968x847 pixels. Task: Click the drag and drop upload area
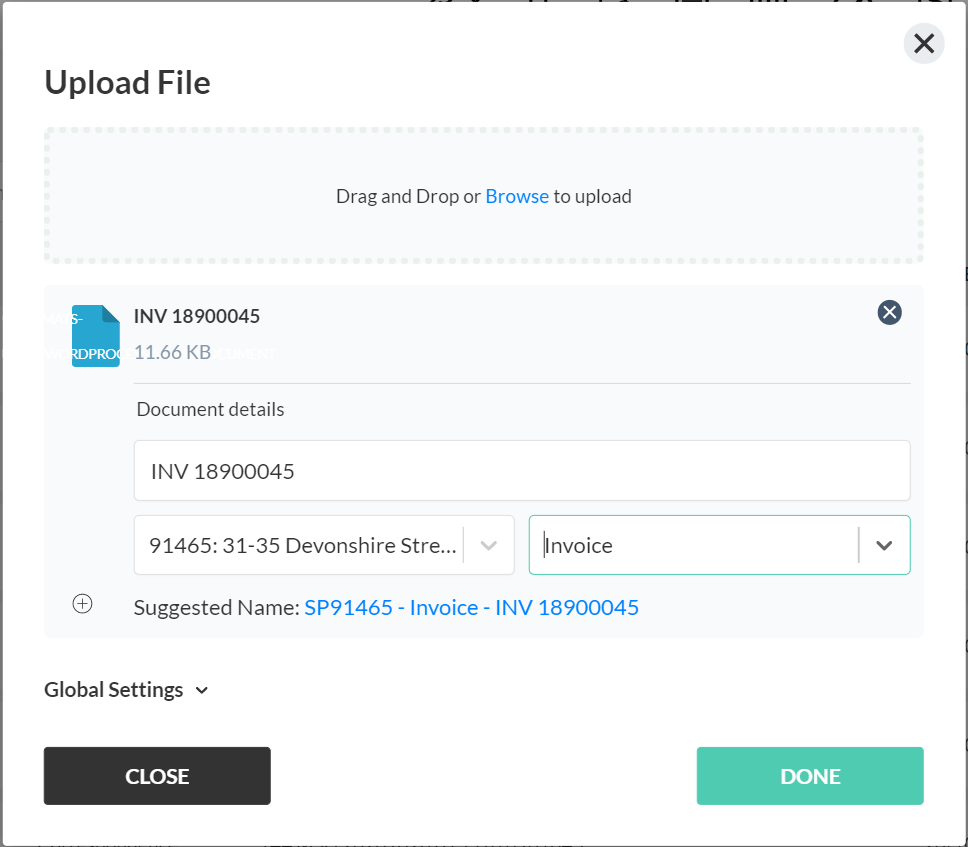[483, 196]
